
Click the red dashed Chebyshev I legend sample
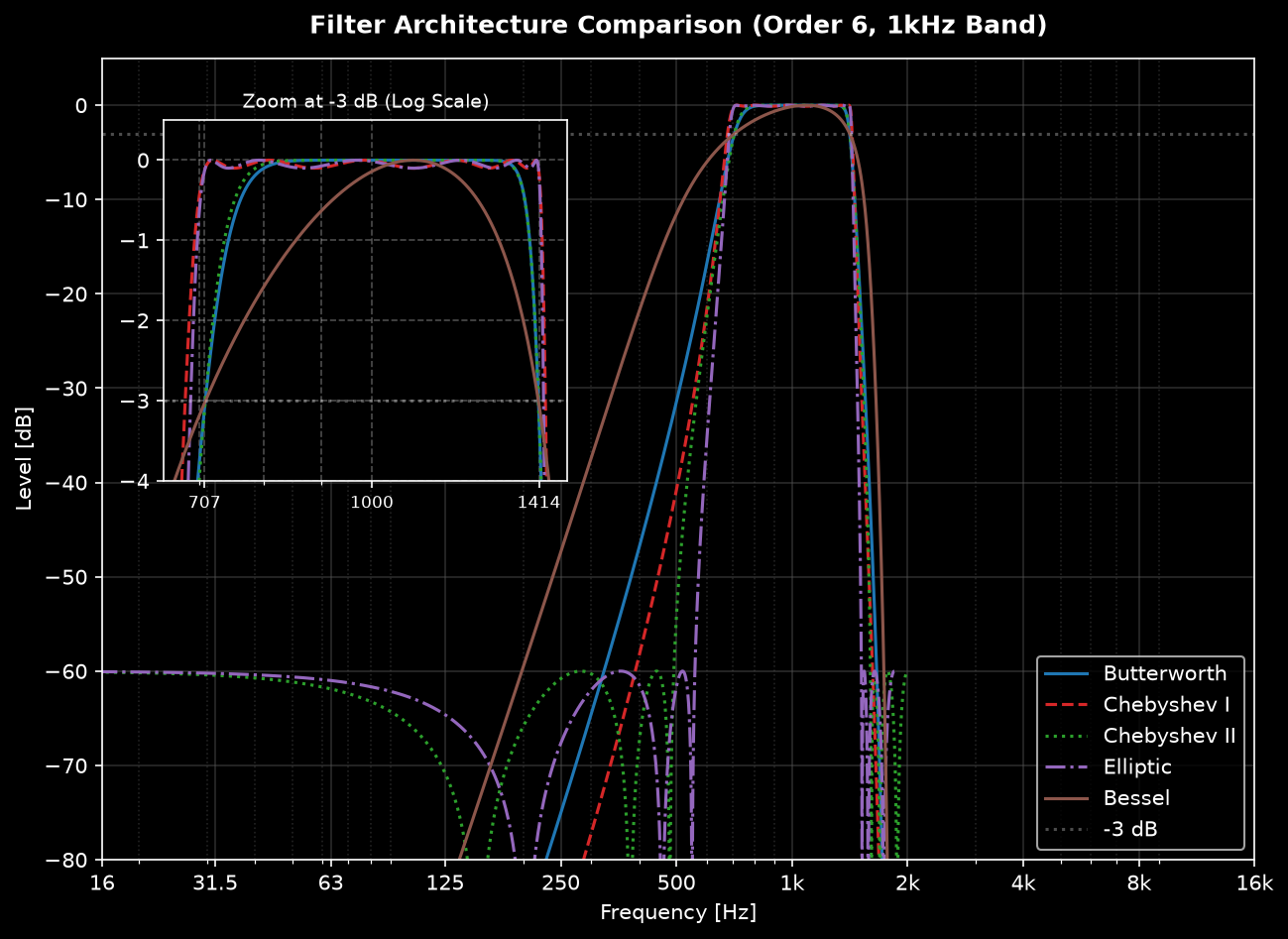point(1066,705)
